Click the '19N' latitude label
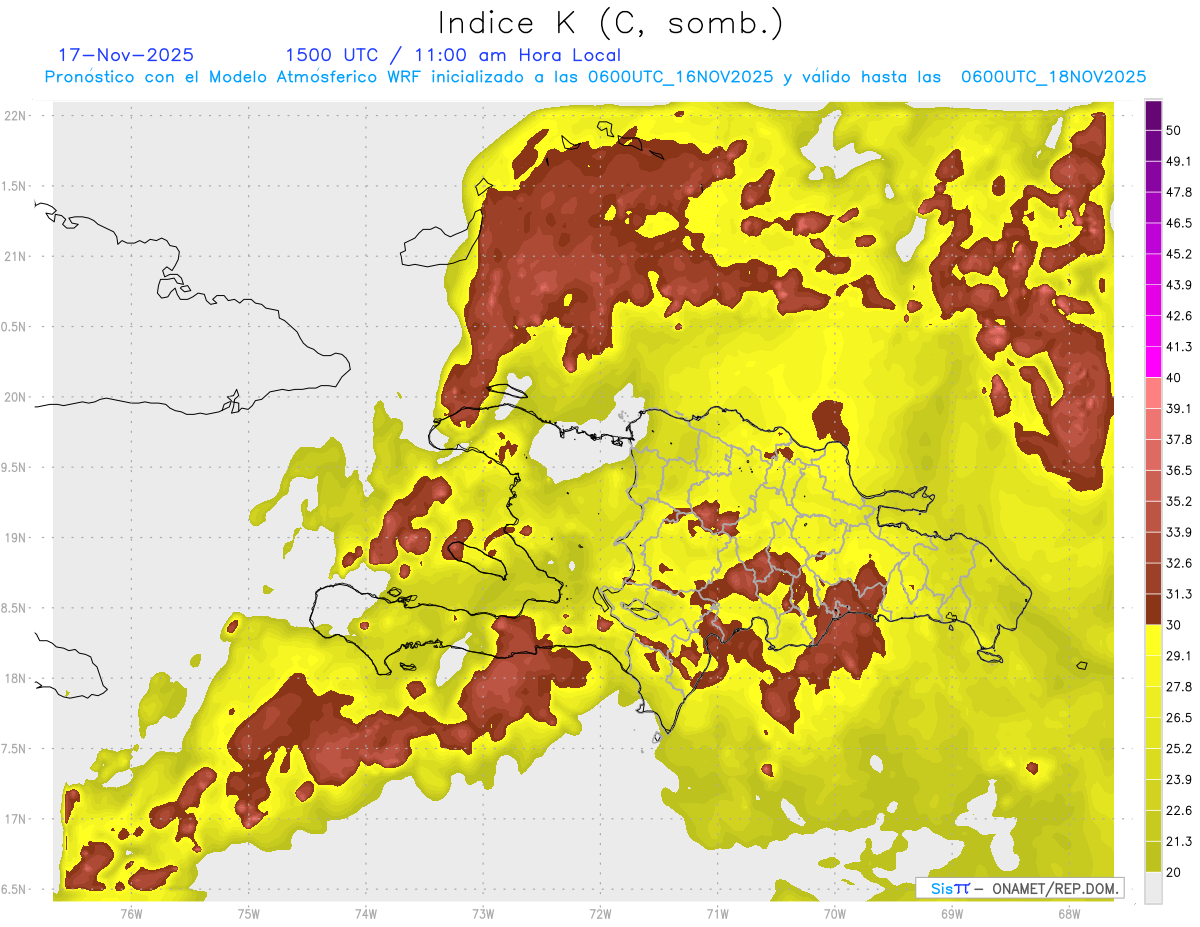Image resolution: width=1200 pixels, height=927 pixels. (16, 537)
